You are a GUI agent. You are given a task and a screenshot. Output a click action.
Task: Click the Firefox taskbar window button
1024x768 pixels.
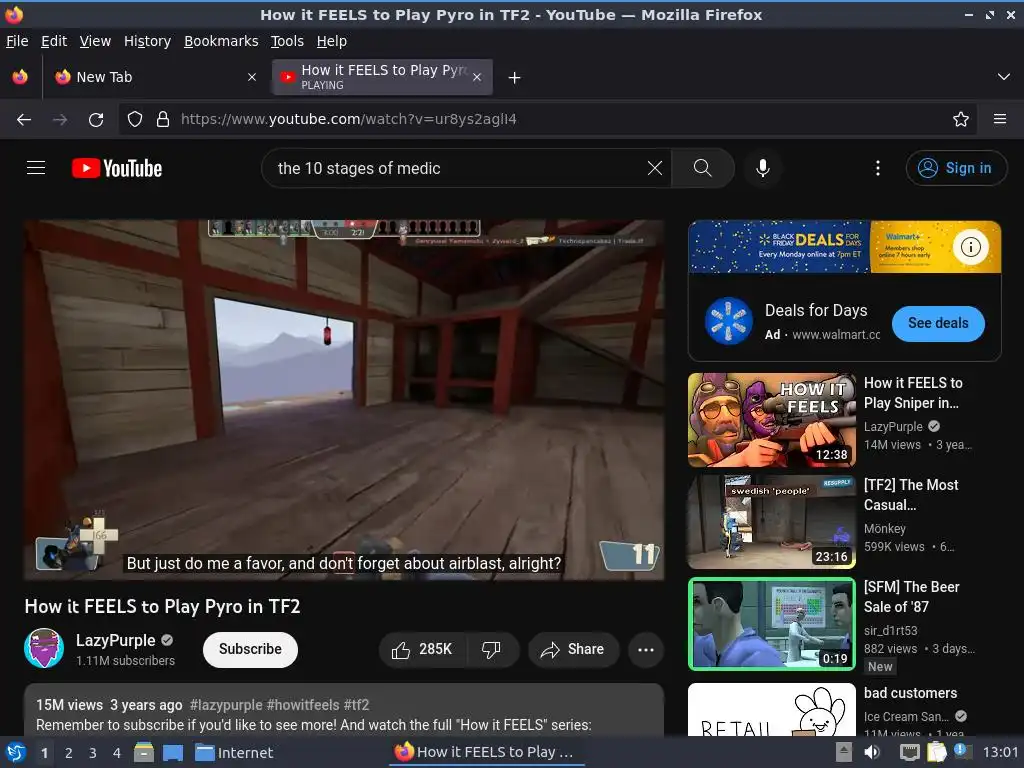pyautogui.click(x=485, y=752)
